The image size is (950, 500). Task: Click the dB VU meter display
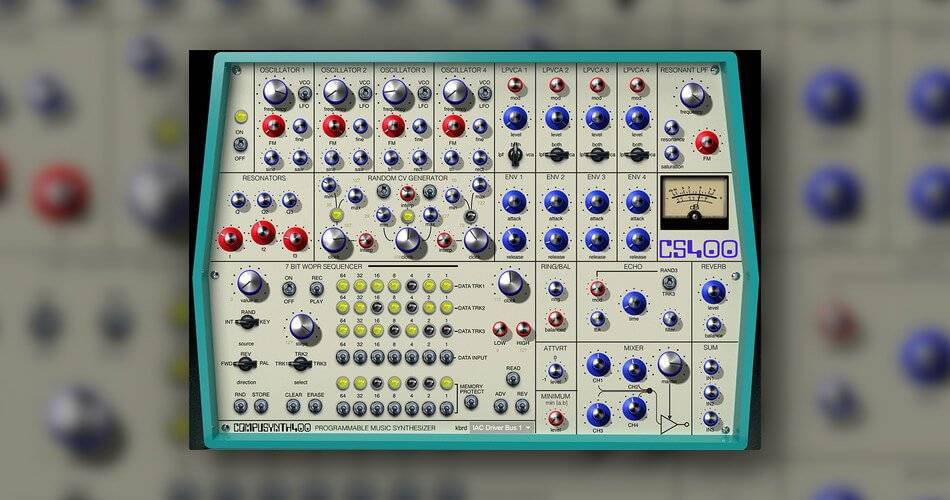tap(694, 203)
